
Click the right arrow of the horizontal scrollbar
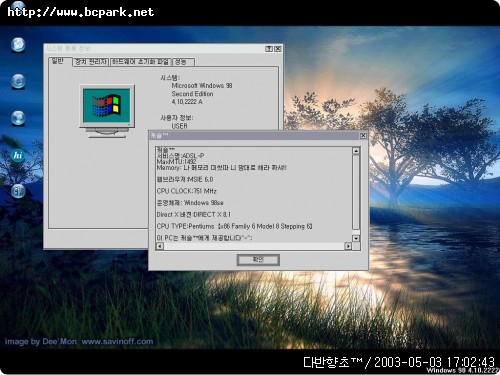(x=348, y=246)
